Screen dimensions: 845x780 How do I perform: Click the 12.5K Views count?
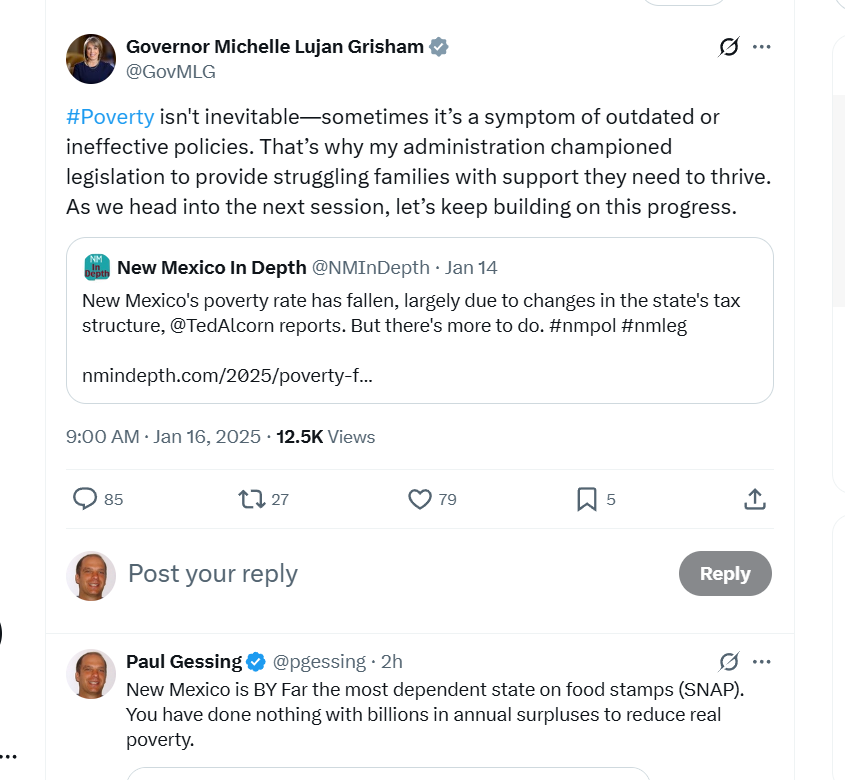pos(326,437)
